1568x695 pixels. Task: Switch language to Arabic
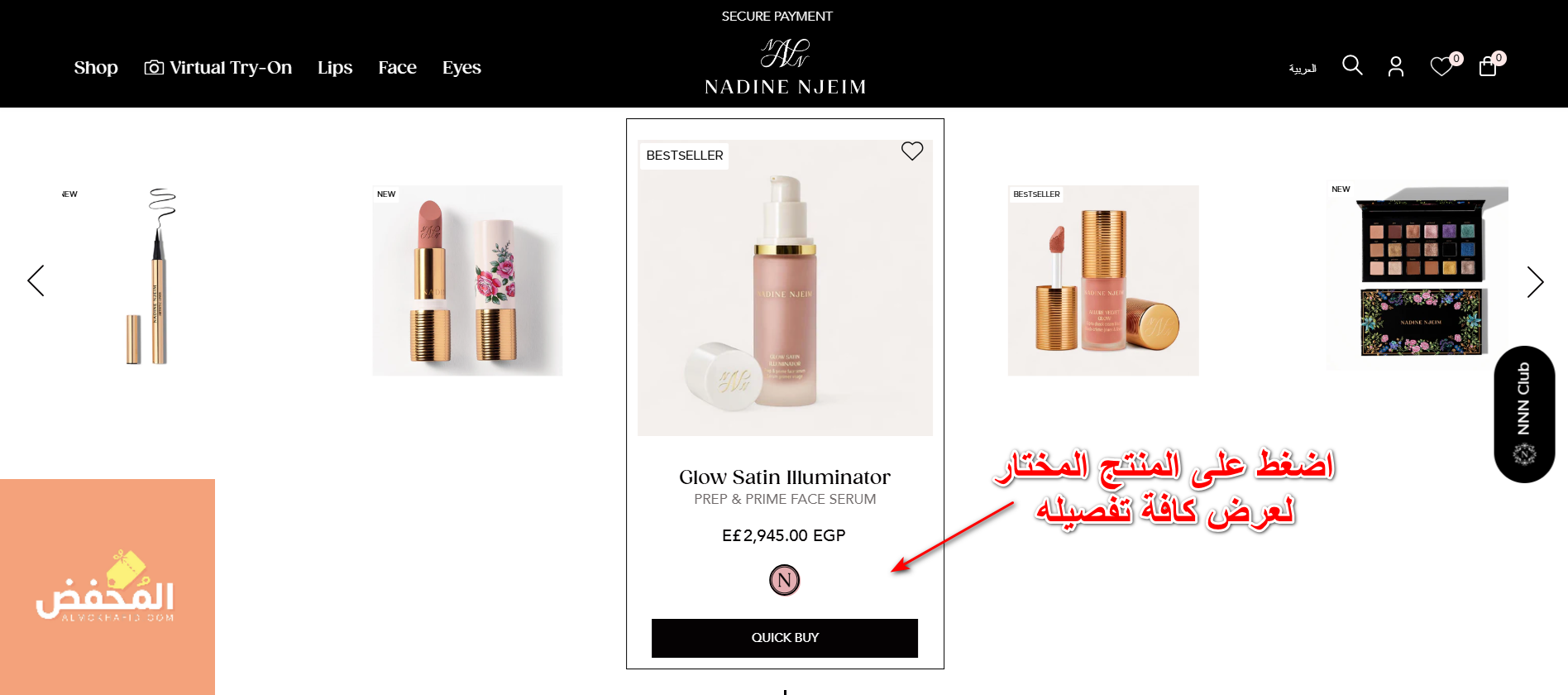click(x=1303, y=69)
